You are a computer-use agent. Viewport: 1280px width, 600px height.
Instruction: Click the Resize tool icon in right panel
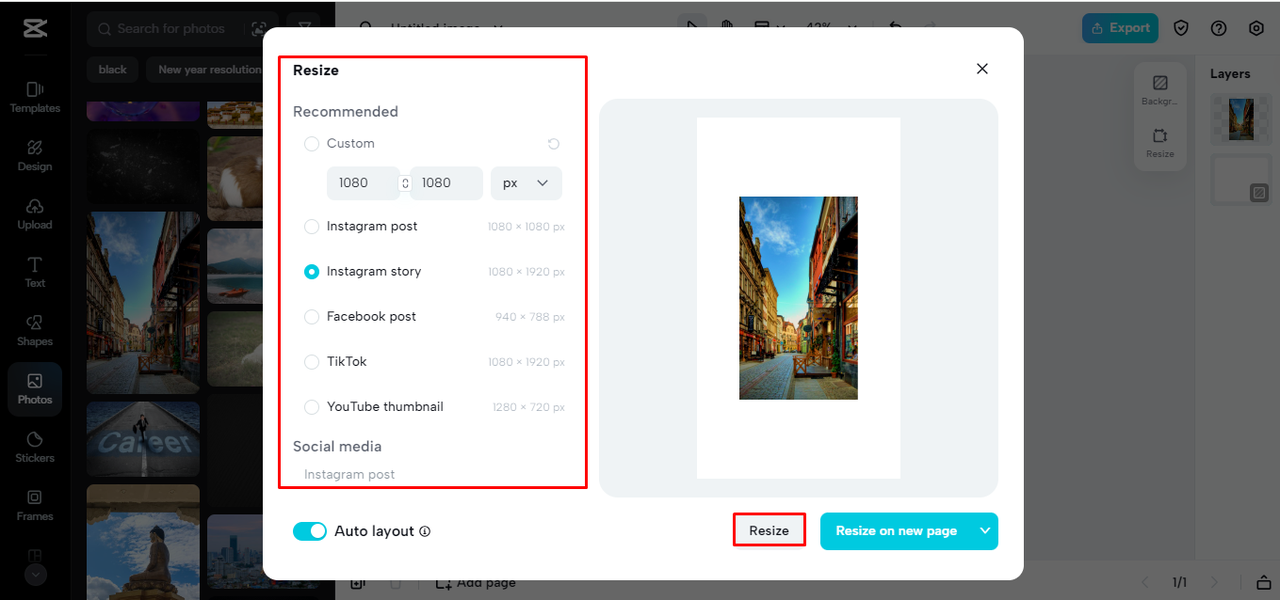click(x=1160, y=142)
